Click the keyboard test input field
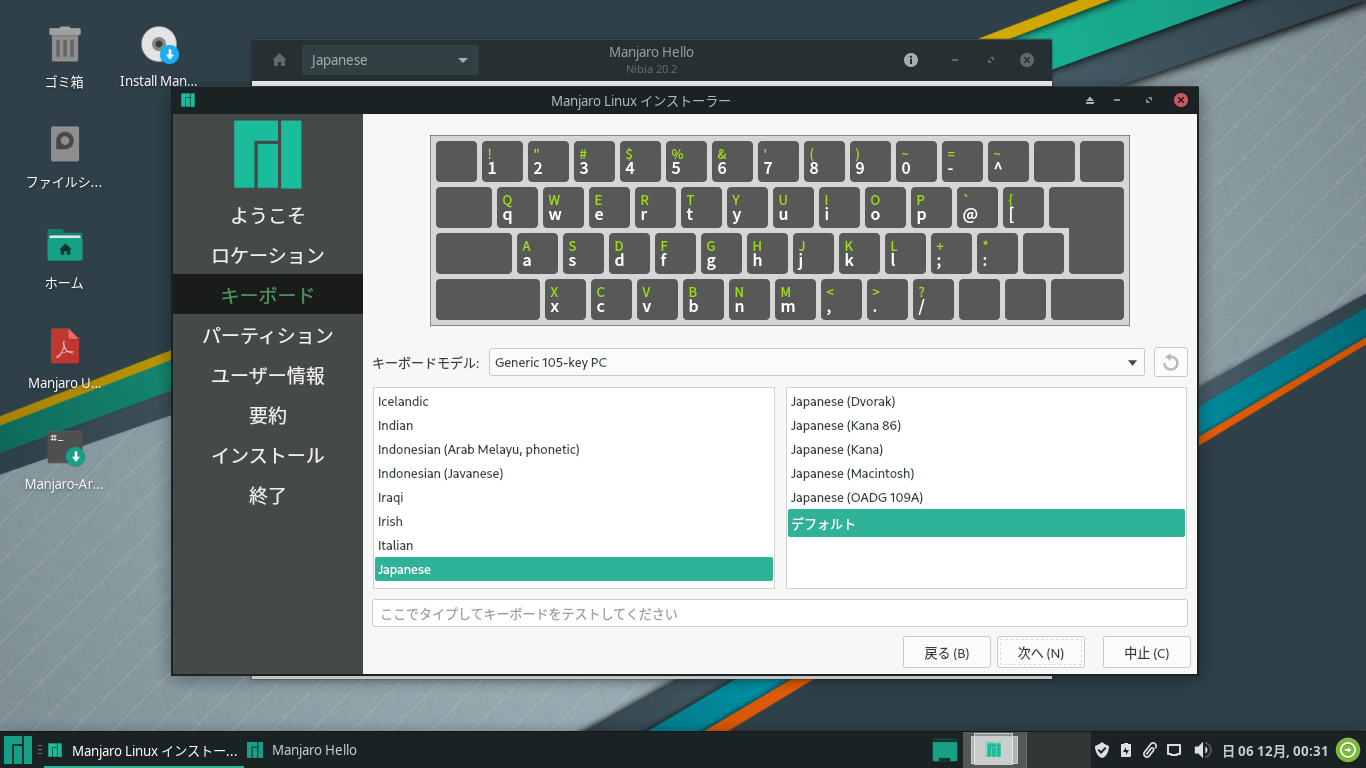This screenshot has height=768, width=1366. tap(779, 613)
